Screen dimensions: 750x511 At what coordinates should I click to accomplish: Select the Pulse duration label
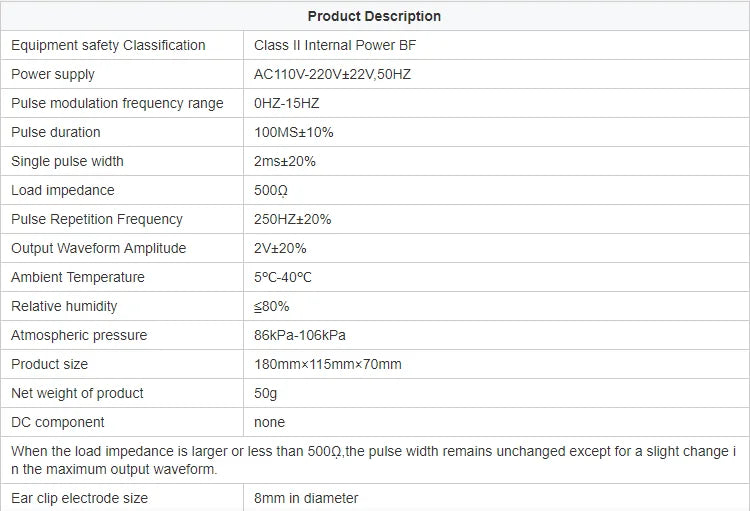coord(55,132)
